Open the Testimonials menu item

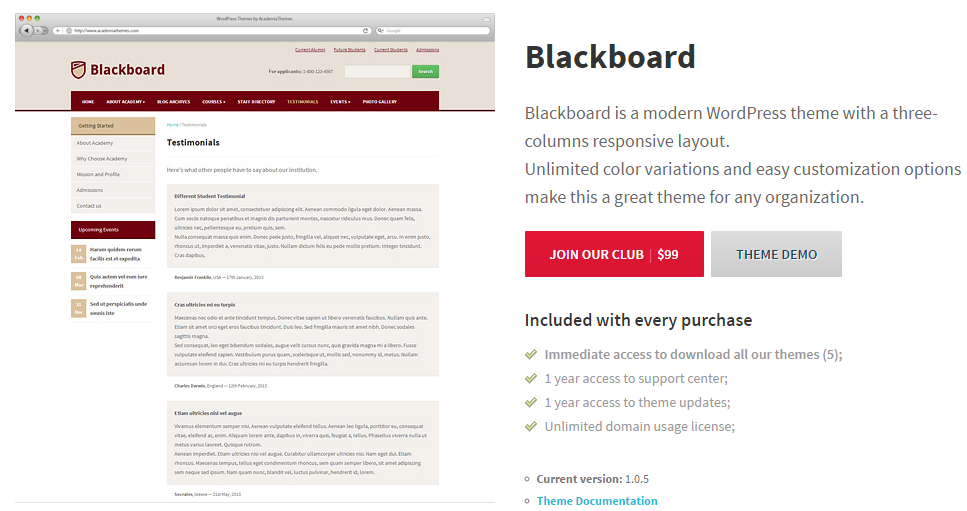(x=302, y=102)
